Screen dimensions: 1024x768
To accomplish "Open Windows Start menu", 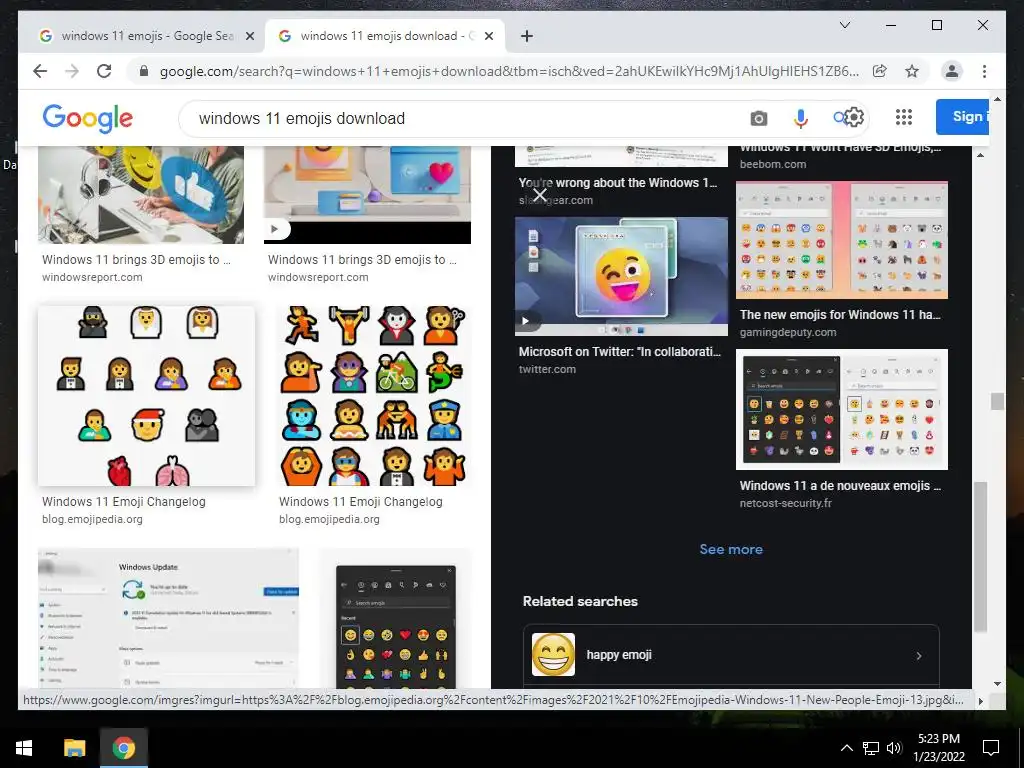I will coord(24,748).
